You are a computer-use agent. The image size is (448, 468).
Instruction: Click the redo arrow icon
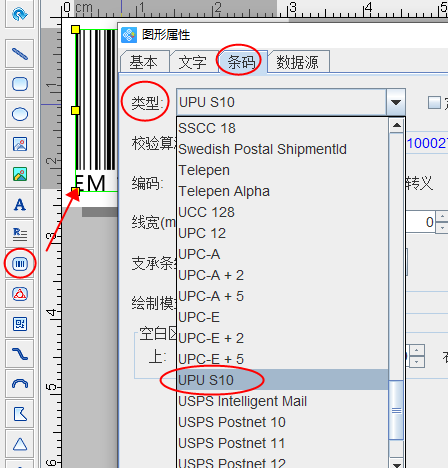point(20,14)
